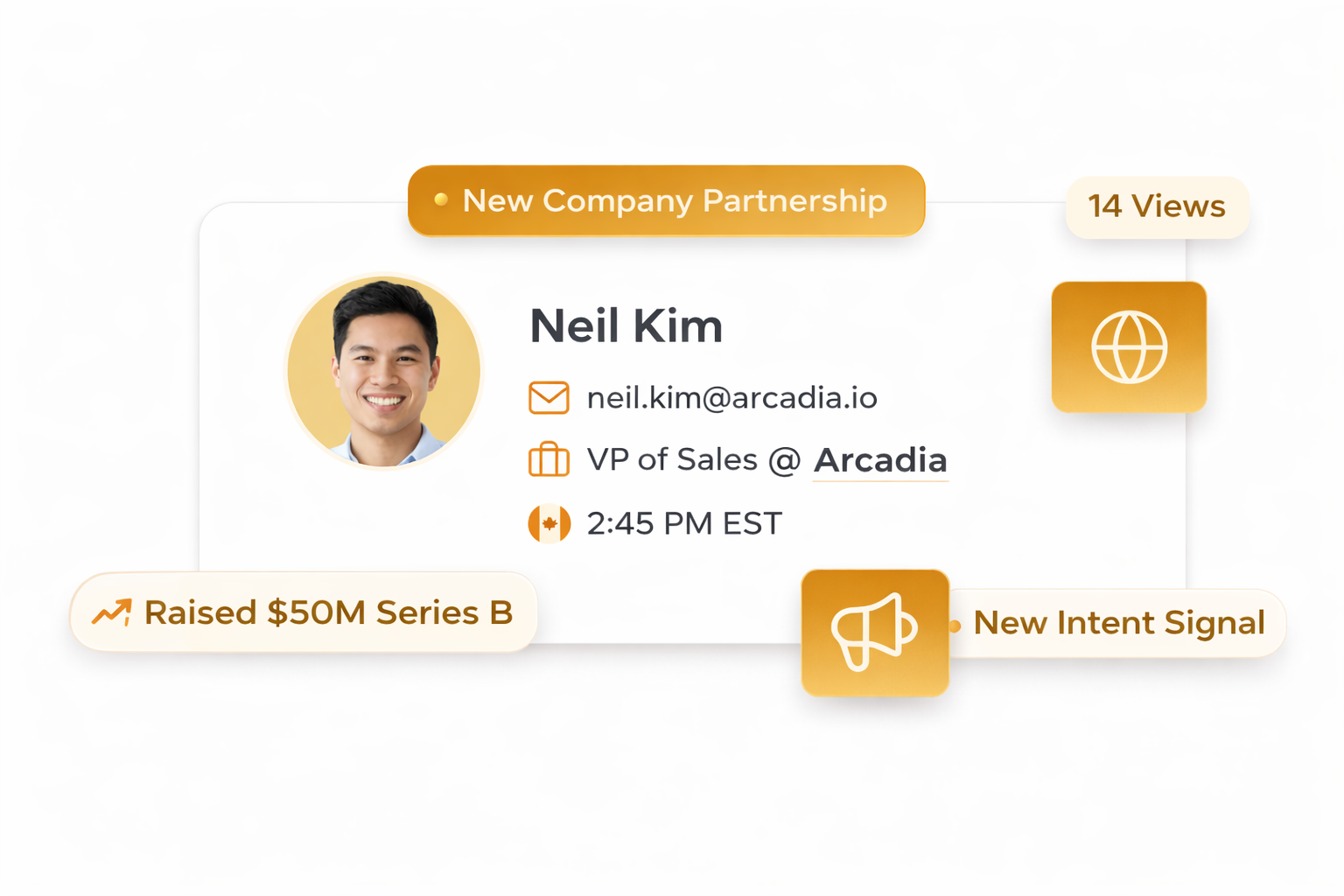
Task: Click the neil.kim@arcadia.io email address
Action: (x=731, y=398)
